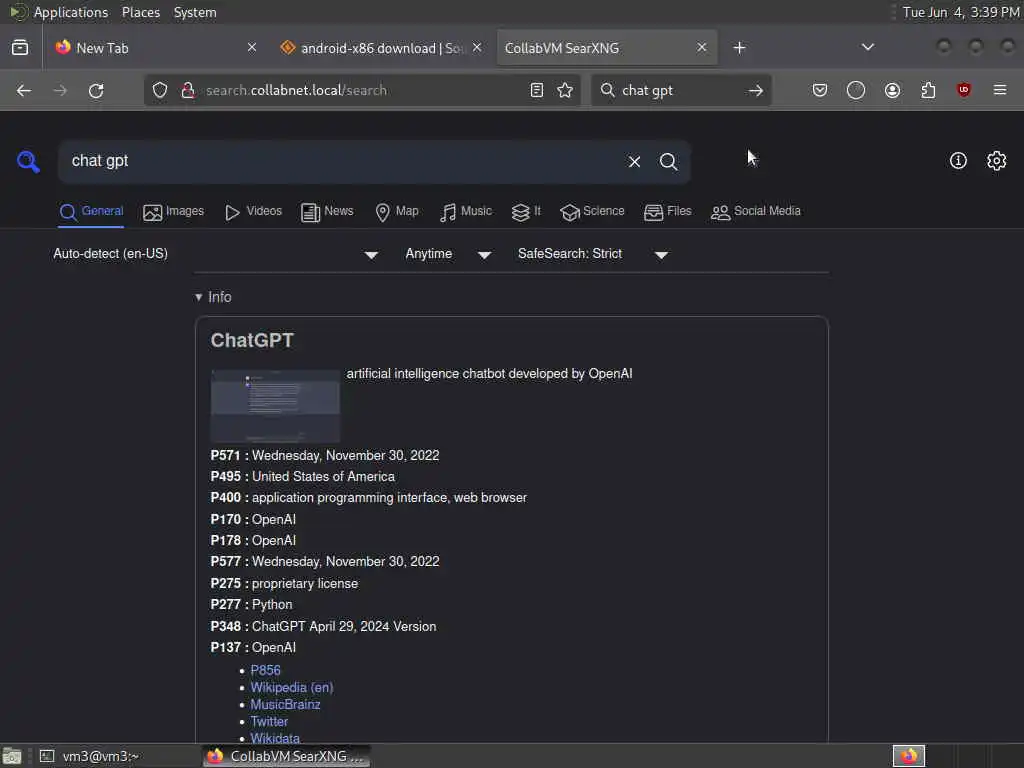
Task: Select the Music search category
Action: click(x=466, y=212)
